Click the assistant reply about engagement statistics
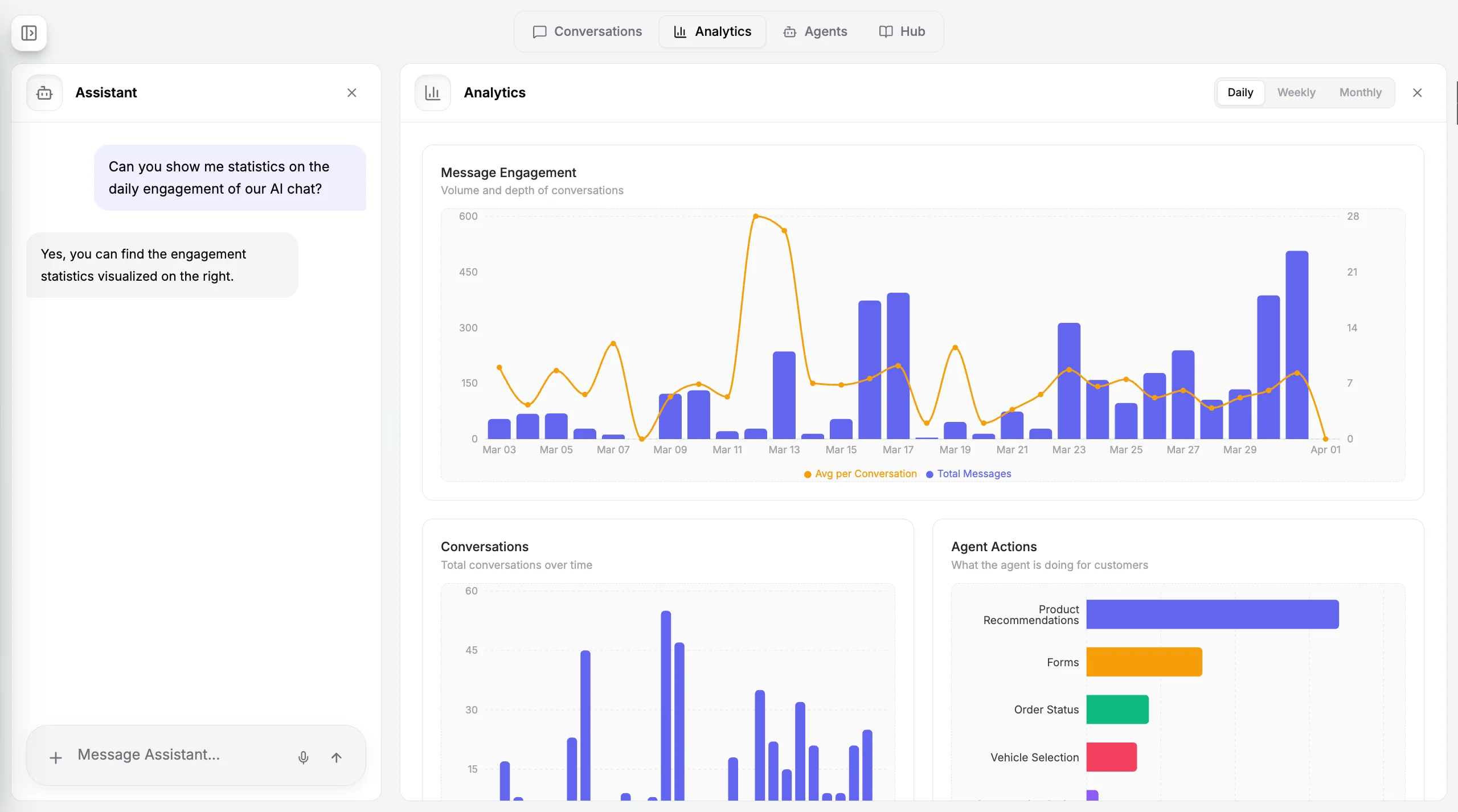The height and width of the screenshot is (812, 1458). [162, 265]
